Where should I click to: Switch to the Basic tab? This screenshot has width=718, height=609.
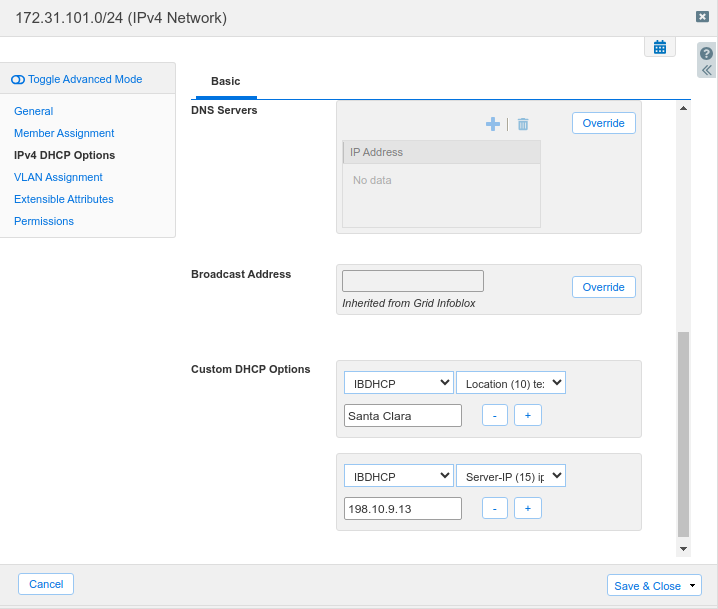click(225, 81)
